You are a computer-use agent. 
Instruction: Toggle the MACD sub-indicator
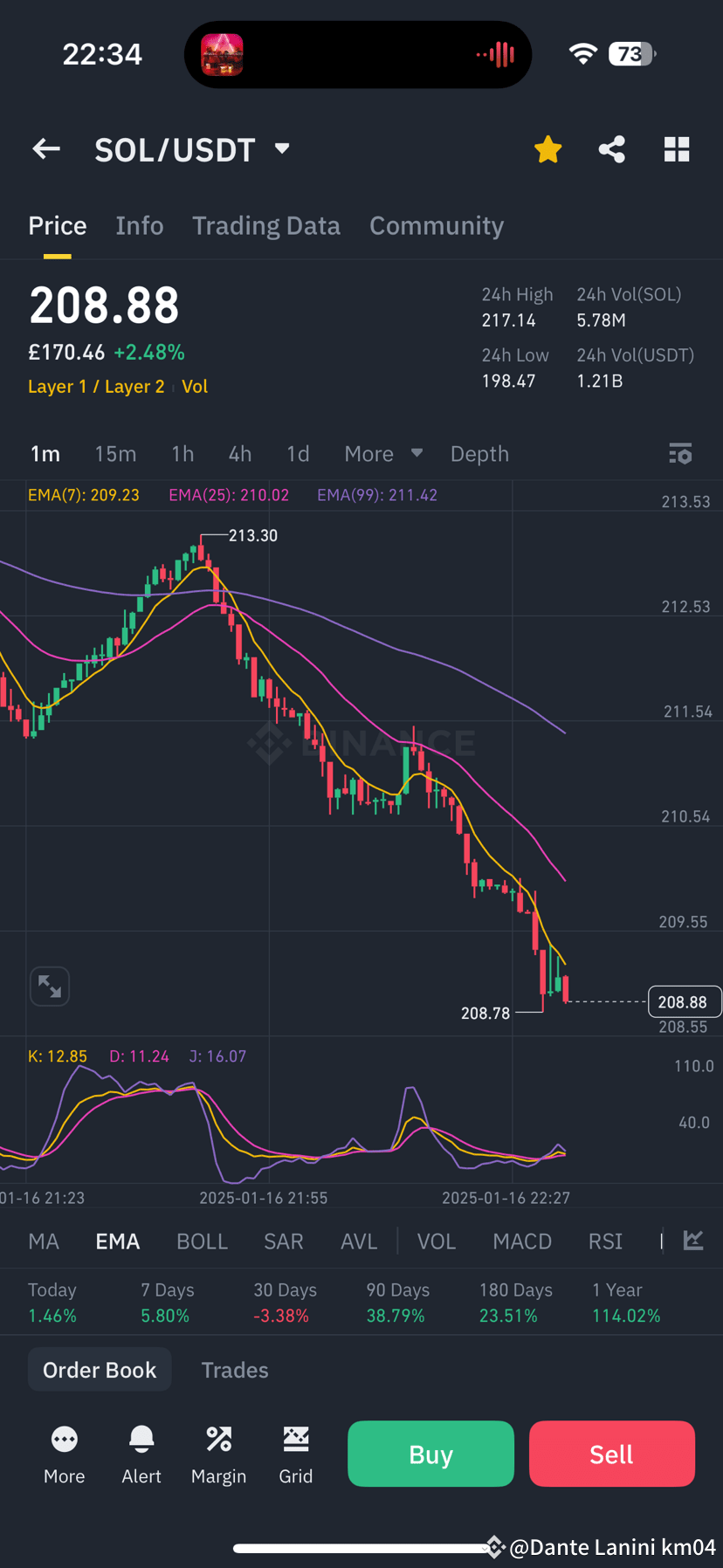(522, 1241)
